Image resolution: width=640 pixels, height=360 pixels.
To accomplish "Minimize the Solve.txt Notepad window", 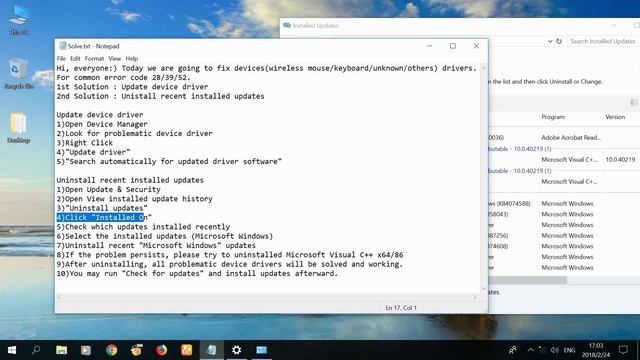I will [429, 46].
